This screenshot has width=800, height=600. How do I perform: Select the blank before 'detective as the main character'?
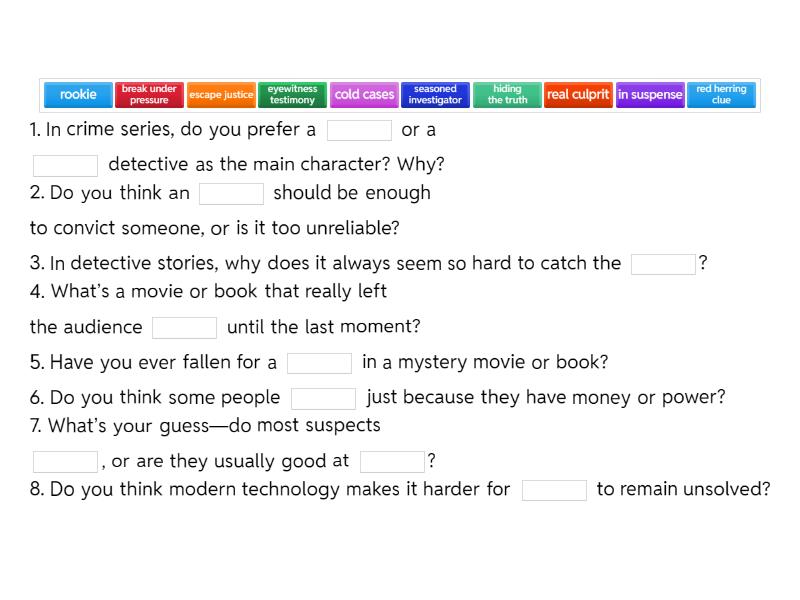pyautogui.click(x=65, y=165)
